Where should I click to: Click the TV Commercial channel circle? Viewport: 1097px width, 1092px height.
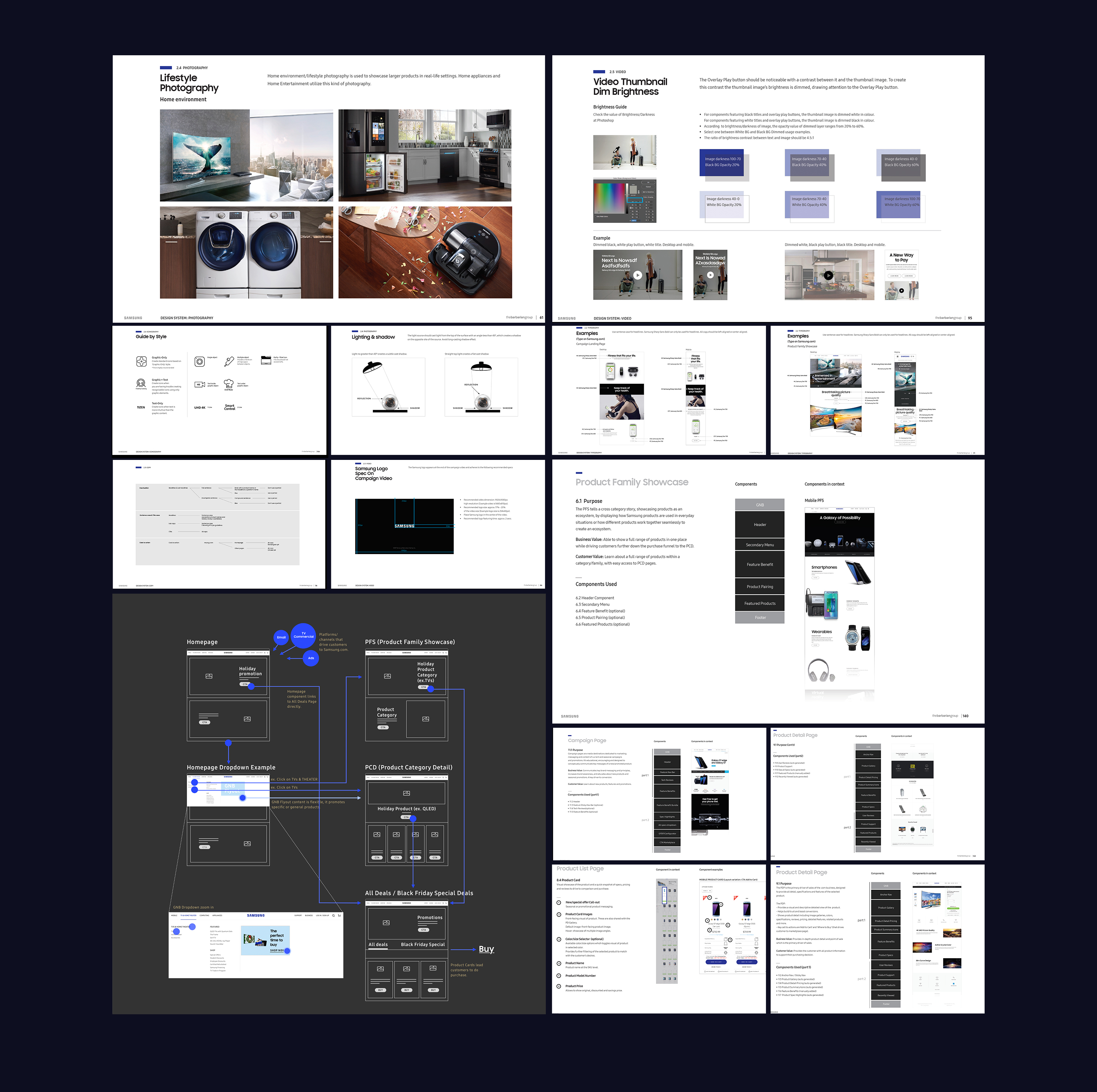tap(303, 636)
